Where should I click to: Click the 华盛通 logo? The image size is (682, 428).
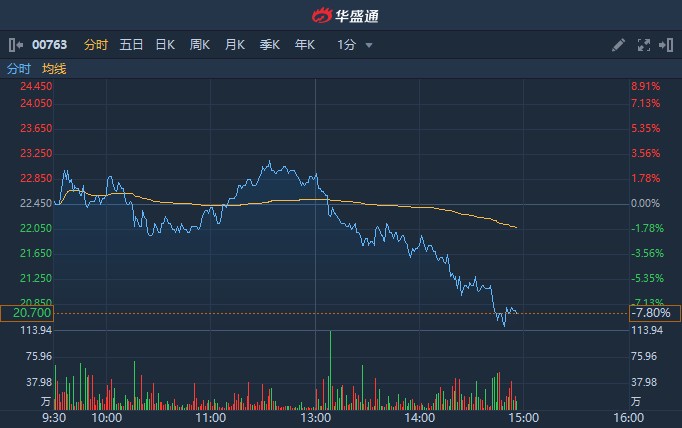point(345,16)
